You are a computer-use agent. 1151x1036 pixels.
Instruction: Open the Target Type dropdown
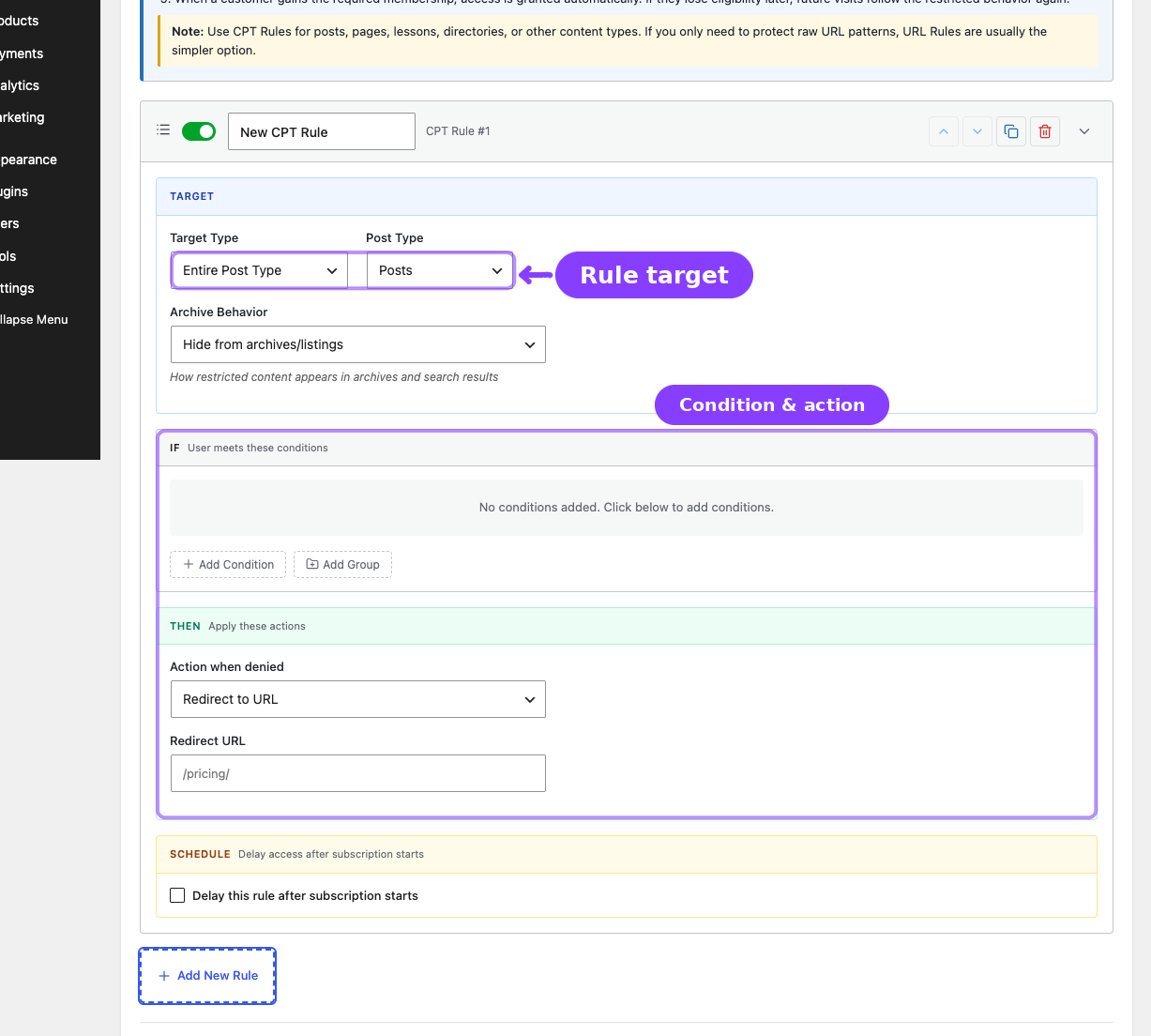(260, 270)
